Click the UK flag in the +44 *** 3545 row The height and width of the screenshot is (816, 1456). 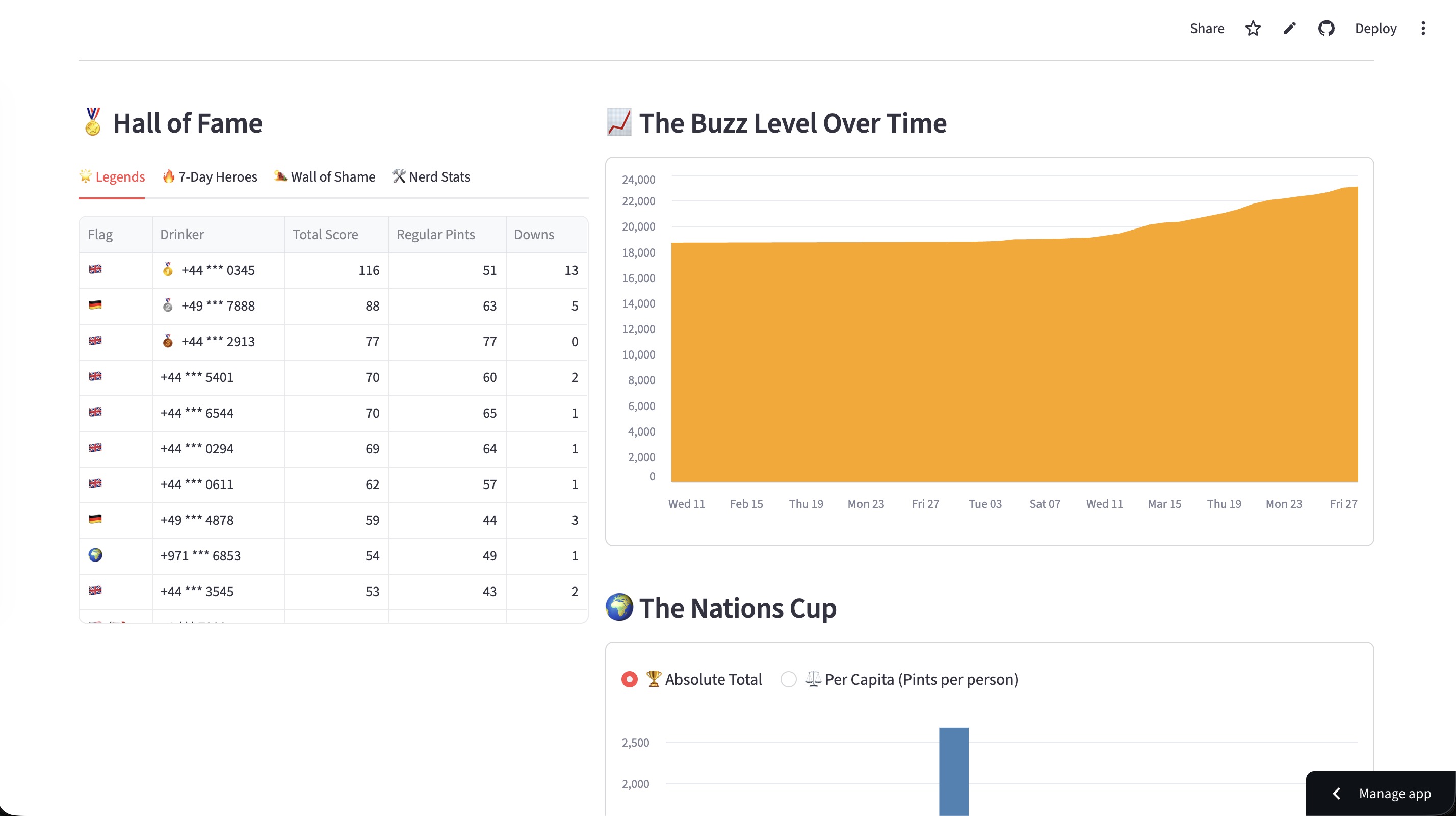(95, 591)
